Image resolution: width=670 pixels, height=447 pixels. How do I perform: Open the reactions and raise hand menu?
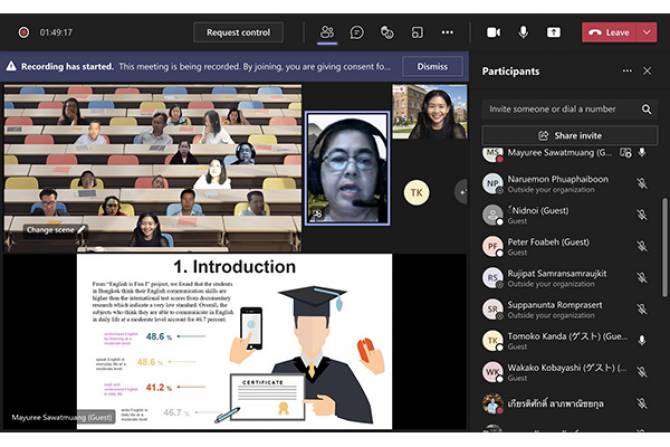pos(387,32)
